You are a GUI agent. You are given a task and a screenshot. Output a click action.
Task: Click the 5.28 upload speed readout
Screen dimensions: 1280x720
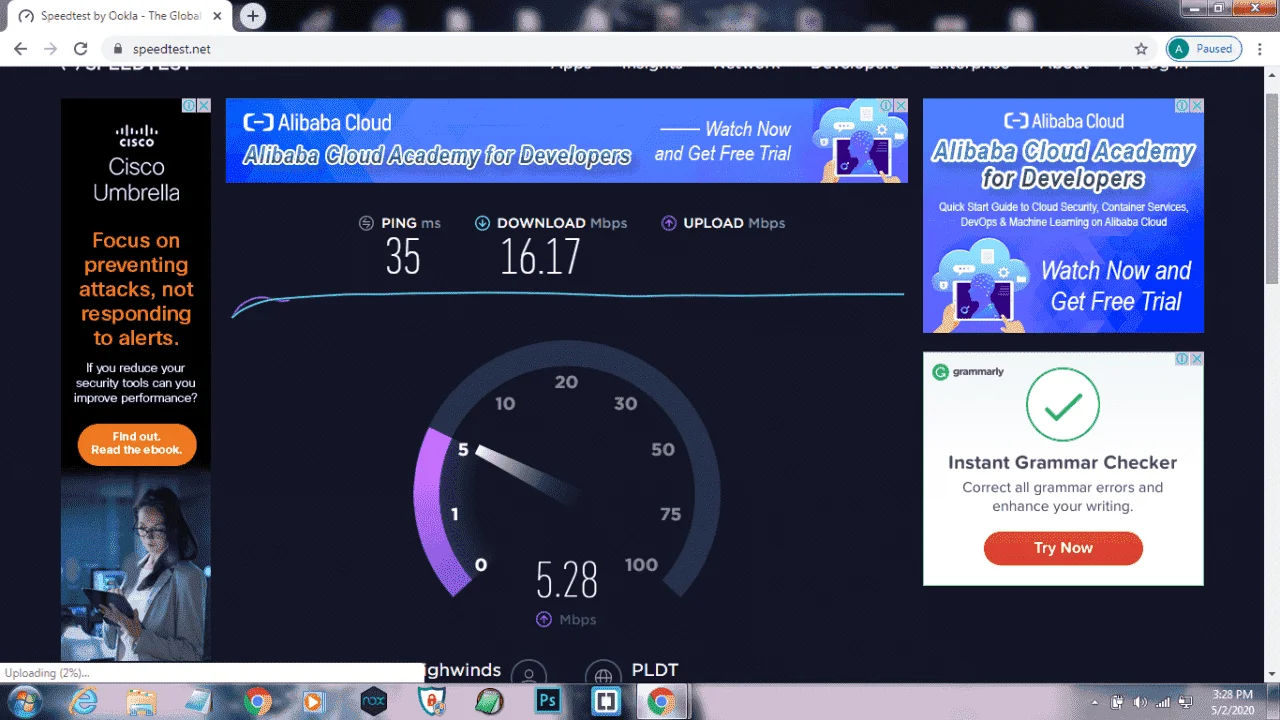[567, 580]
